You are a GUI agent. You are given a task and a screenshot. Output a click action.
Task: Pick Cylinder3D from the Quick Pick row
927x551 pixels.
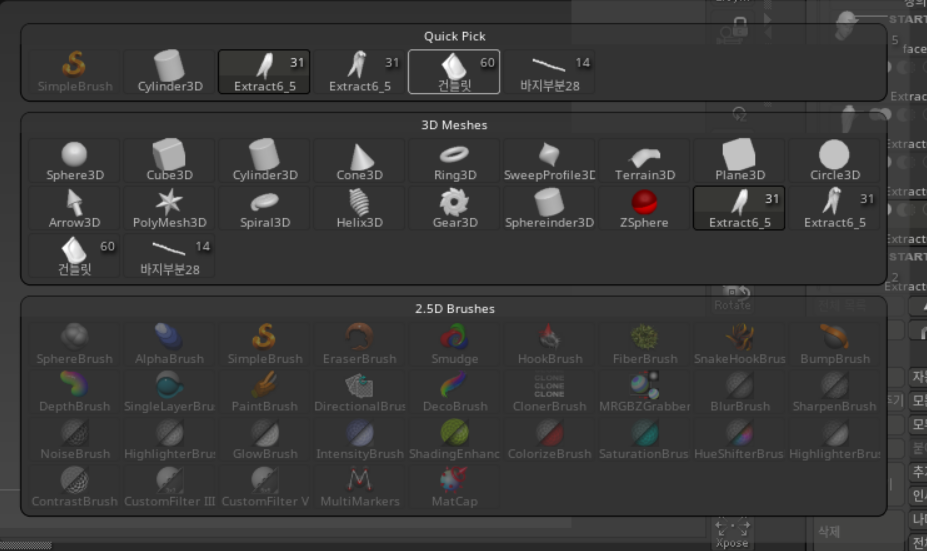pyautogui.click(x=170, y=72)
